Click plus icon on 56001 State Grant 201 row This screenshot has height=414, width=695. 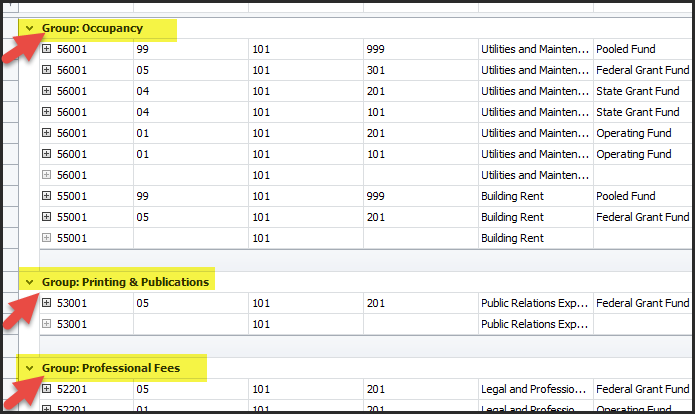coord(46,91)
